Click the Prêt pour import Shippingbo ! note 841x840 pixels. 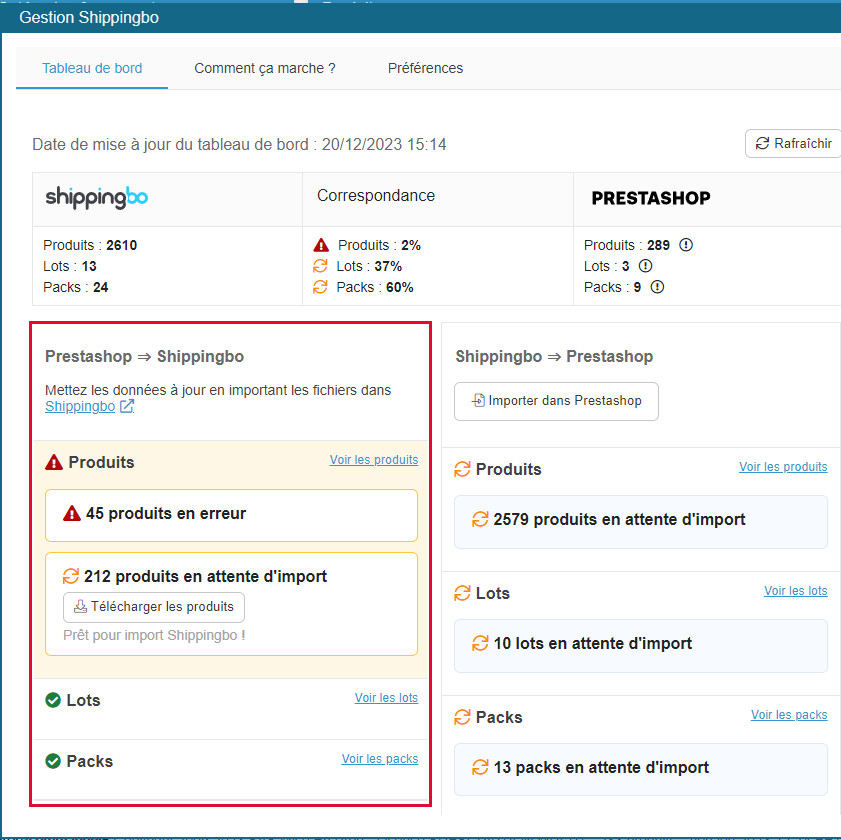(154, 635)
